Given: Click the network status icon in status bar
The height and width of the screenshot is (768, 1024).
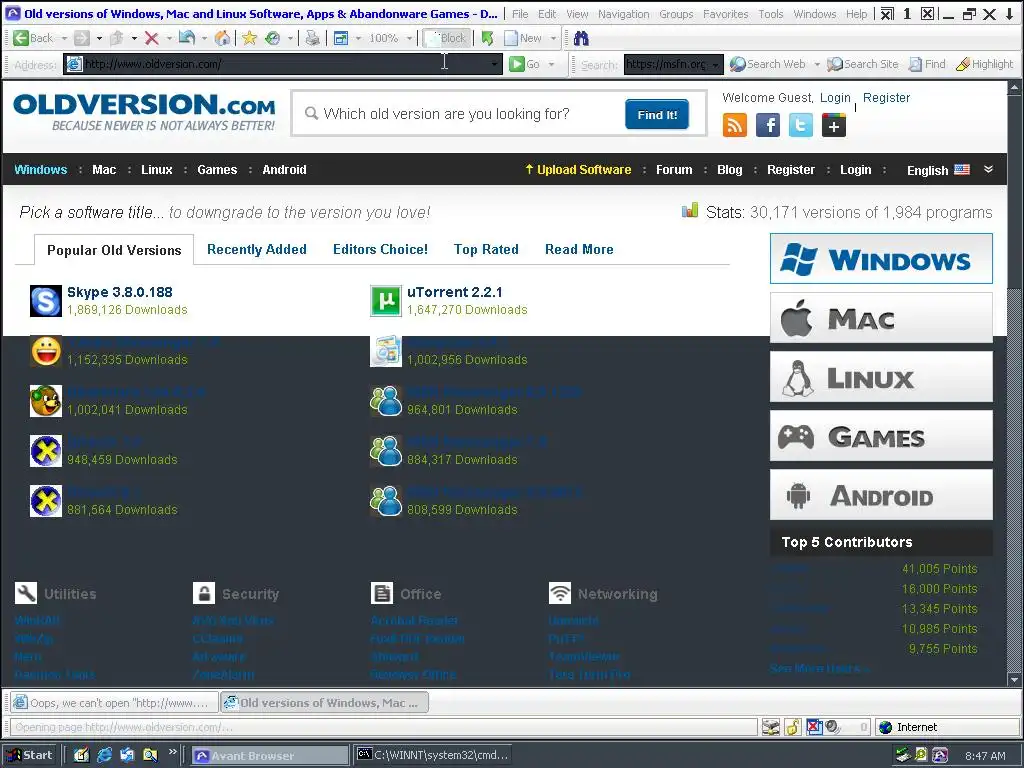Looking at the screenshot, I should tap(771, 727).
